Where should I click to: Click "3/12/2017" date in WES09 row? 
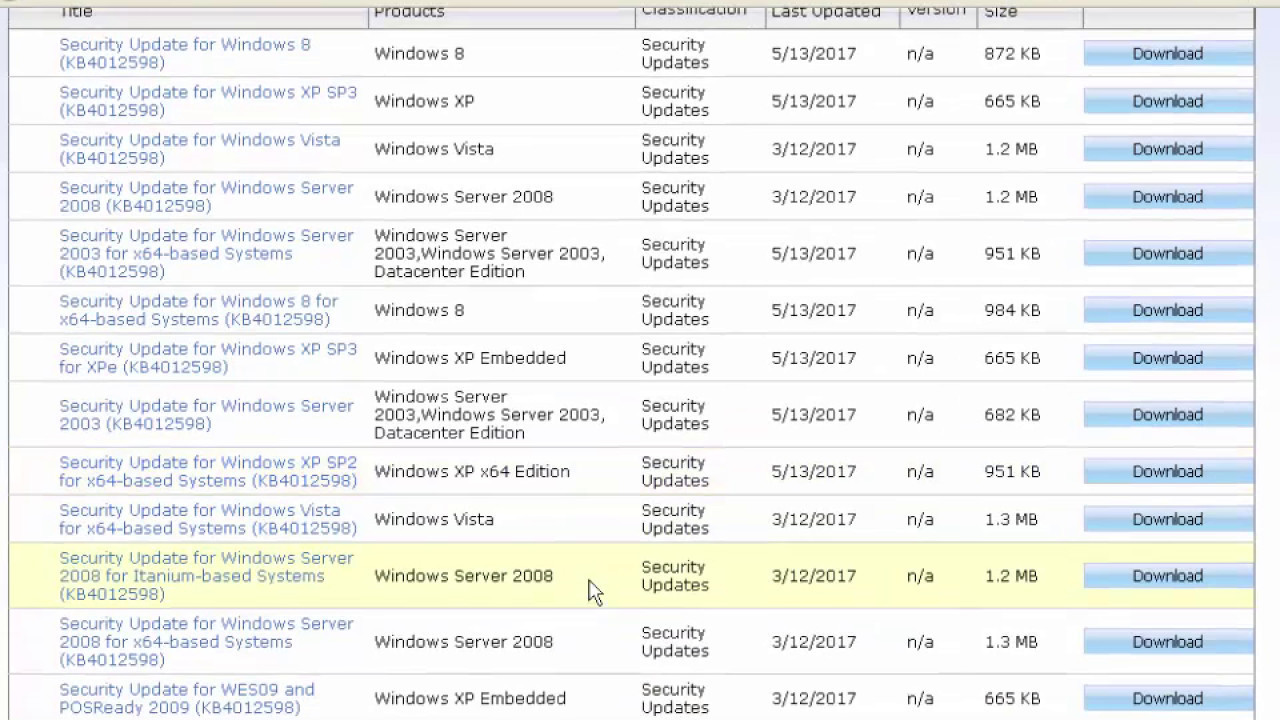(814, 699)
